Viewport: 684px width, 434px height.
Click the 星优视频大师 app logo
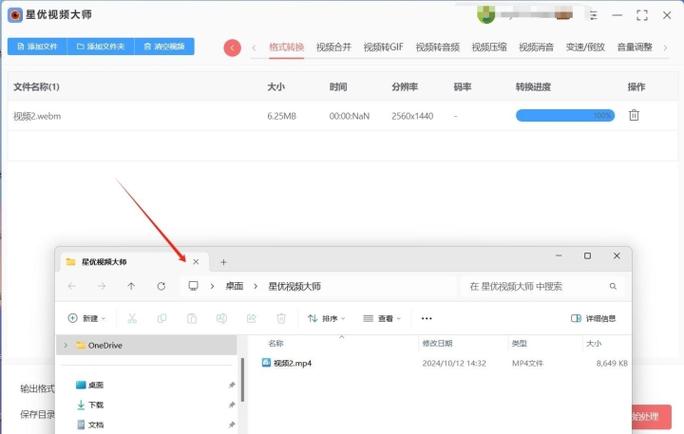(x=15, y=15)
